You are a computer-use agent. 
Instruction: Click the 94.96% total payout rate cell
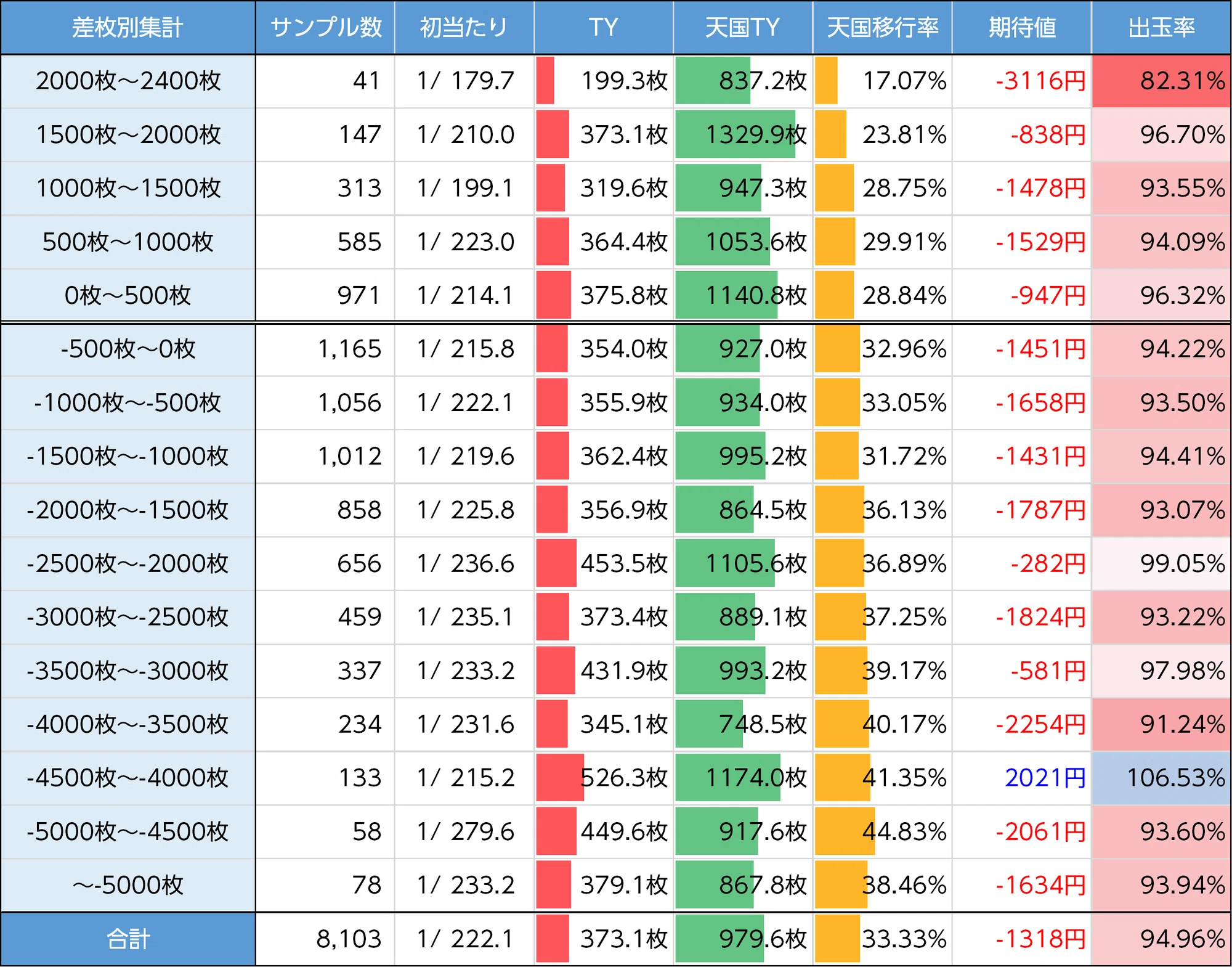(x=1161, y=939)
